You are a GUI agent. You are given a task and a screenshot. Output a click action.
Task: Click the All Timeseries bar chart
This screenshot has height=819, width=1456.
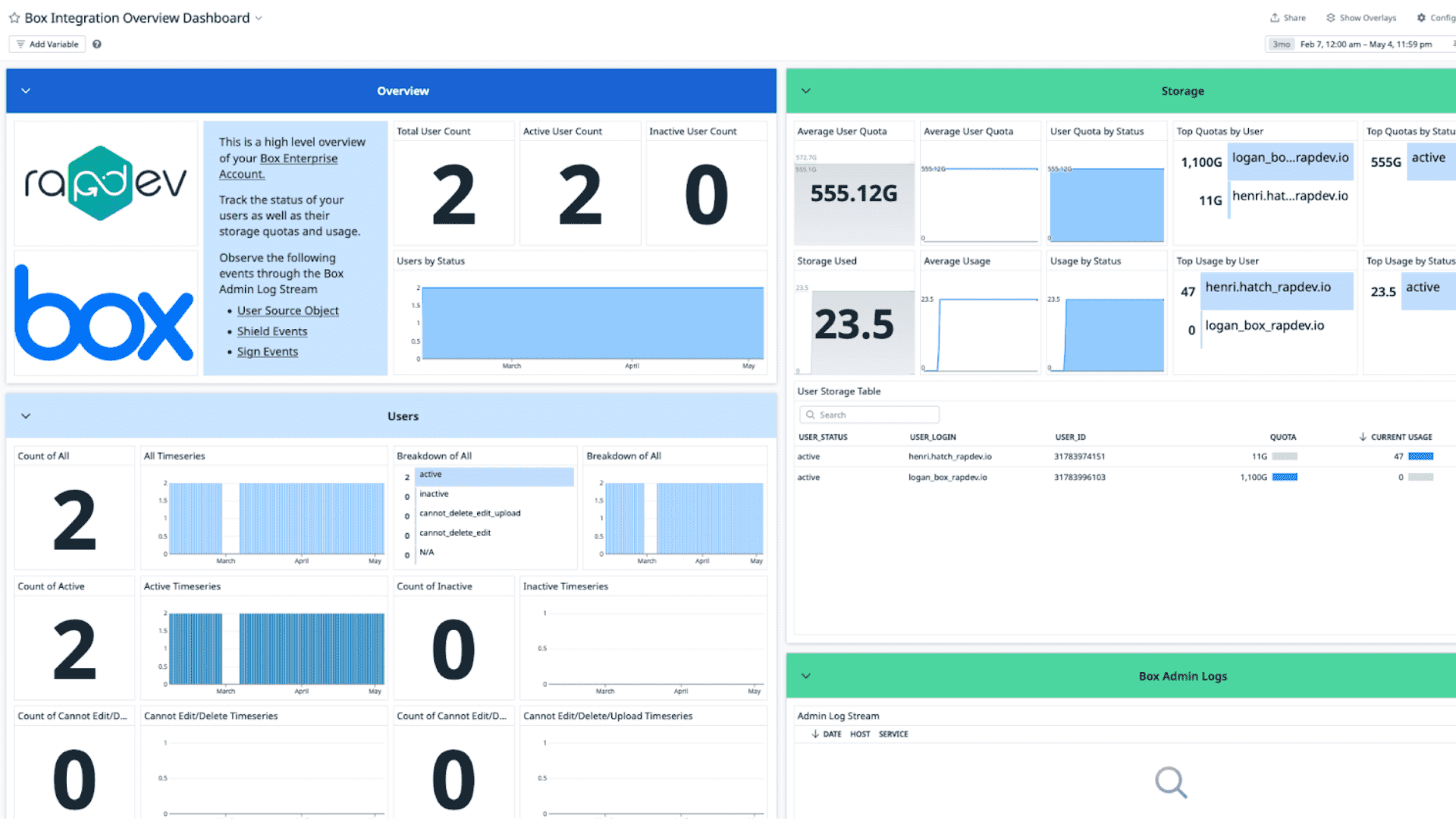tap(276, 518)
